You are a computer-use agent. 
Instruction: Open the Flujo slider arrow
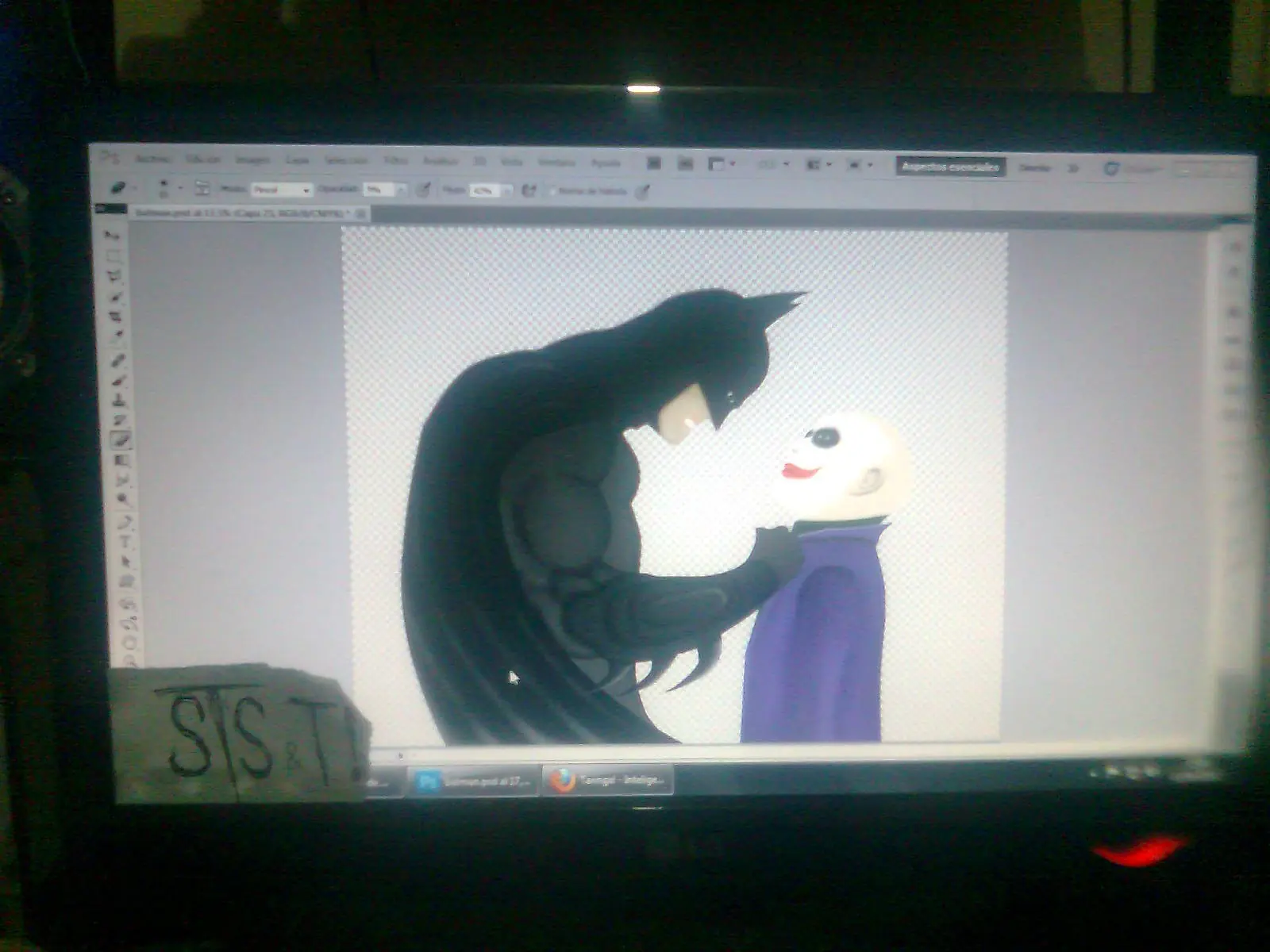pyautogui.click(x=506, y=191)
